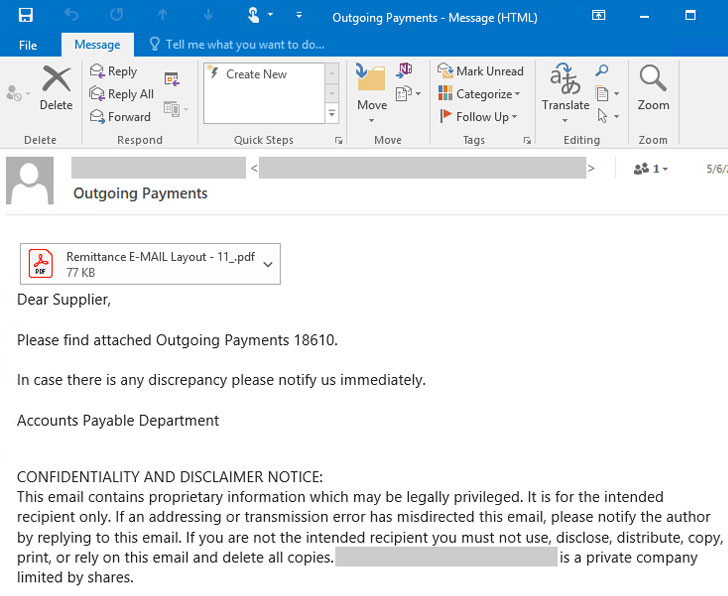The width and height of the screenshot is (728, 596).
Task: Open the Zoom magnifier tool
Action: 653,88
